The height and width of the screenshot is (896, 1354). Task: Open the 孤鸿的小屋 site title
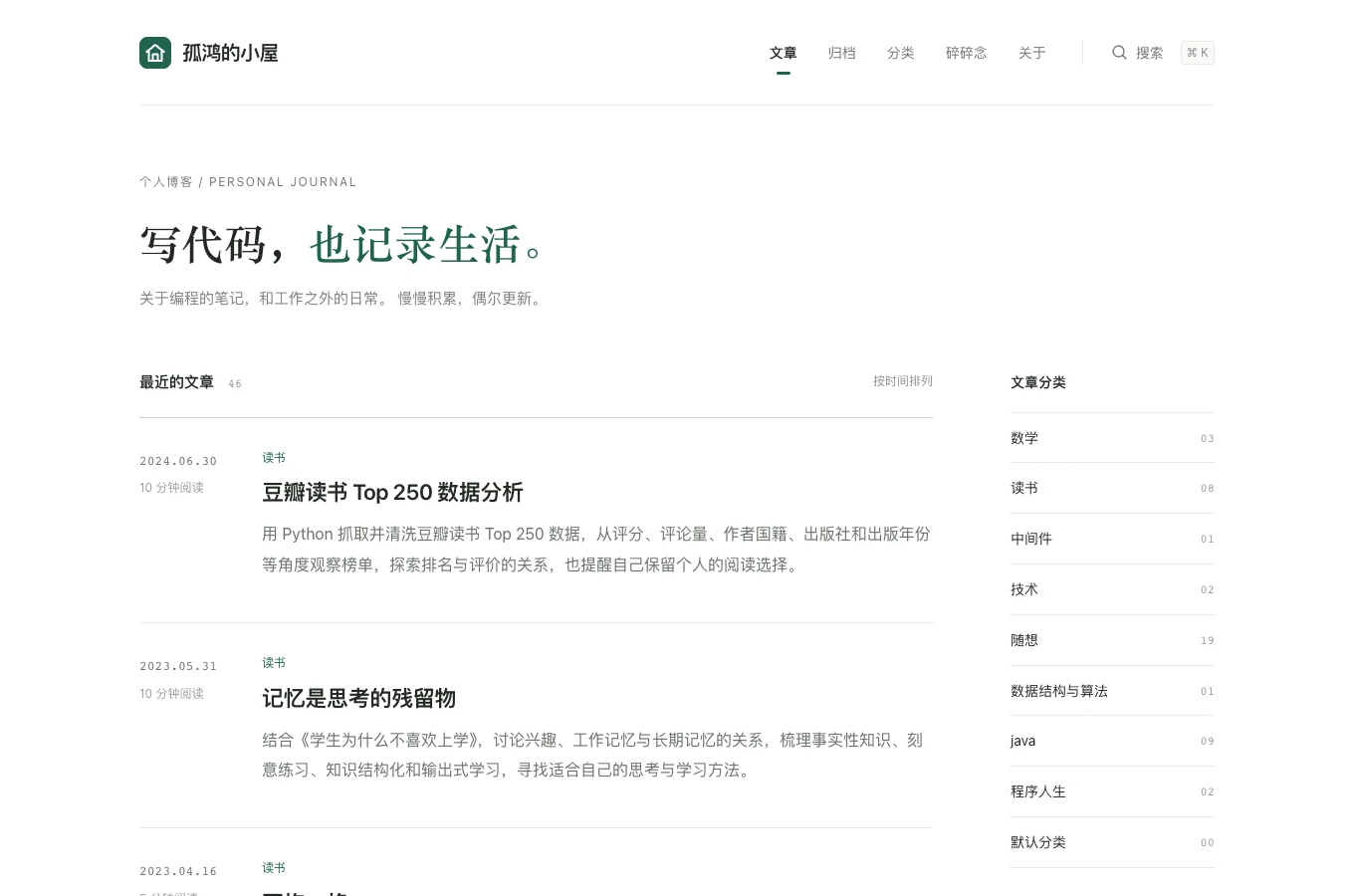click(x=230, y=53)
